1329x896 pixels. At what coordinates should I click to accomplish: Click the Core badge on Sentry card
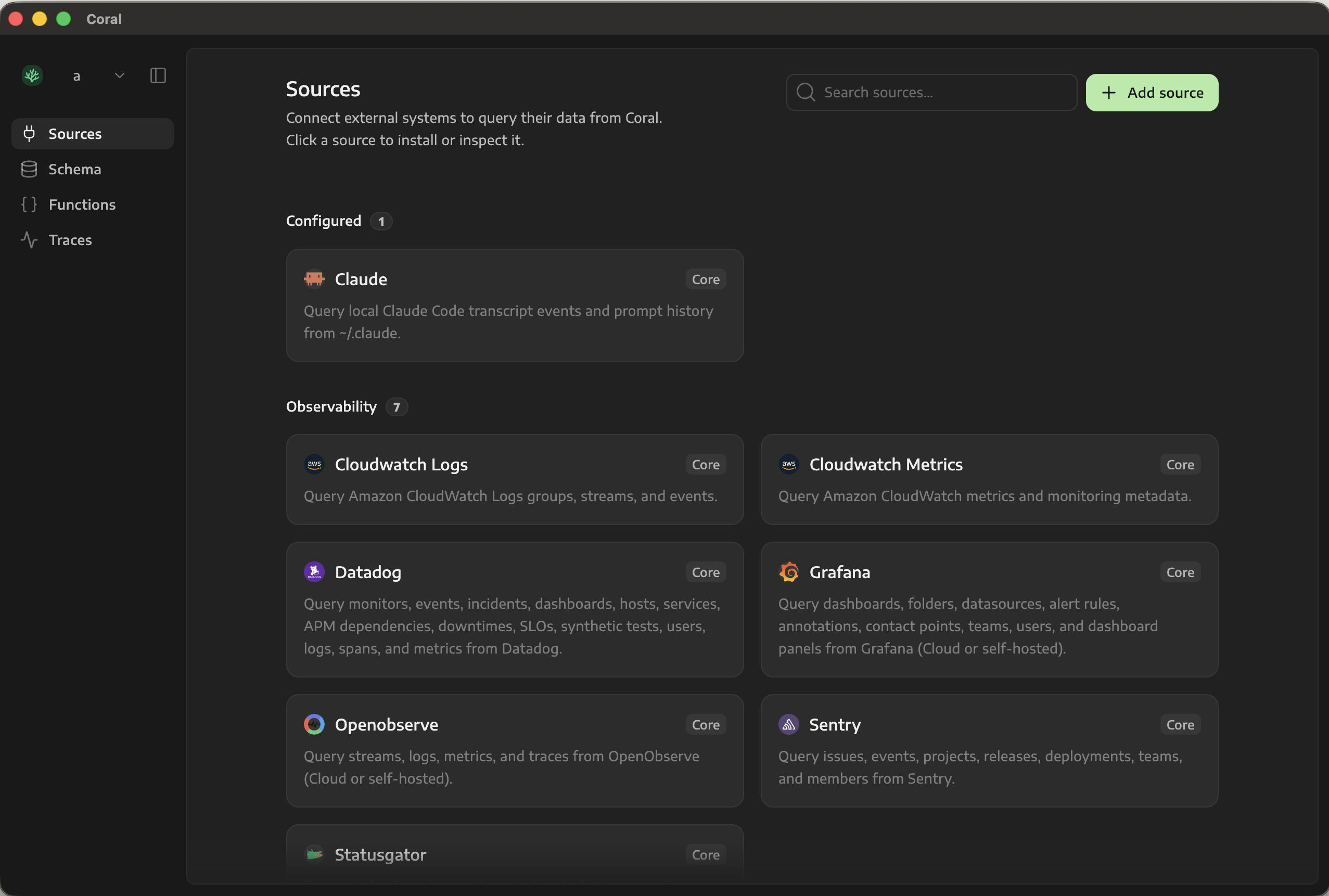[x=1180, y=724]
